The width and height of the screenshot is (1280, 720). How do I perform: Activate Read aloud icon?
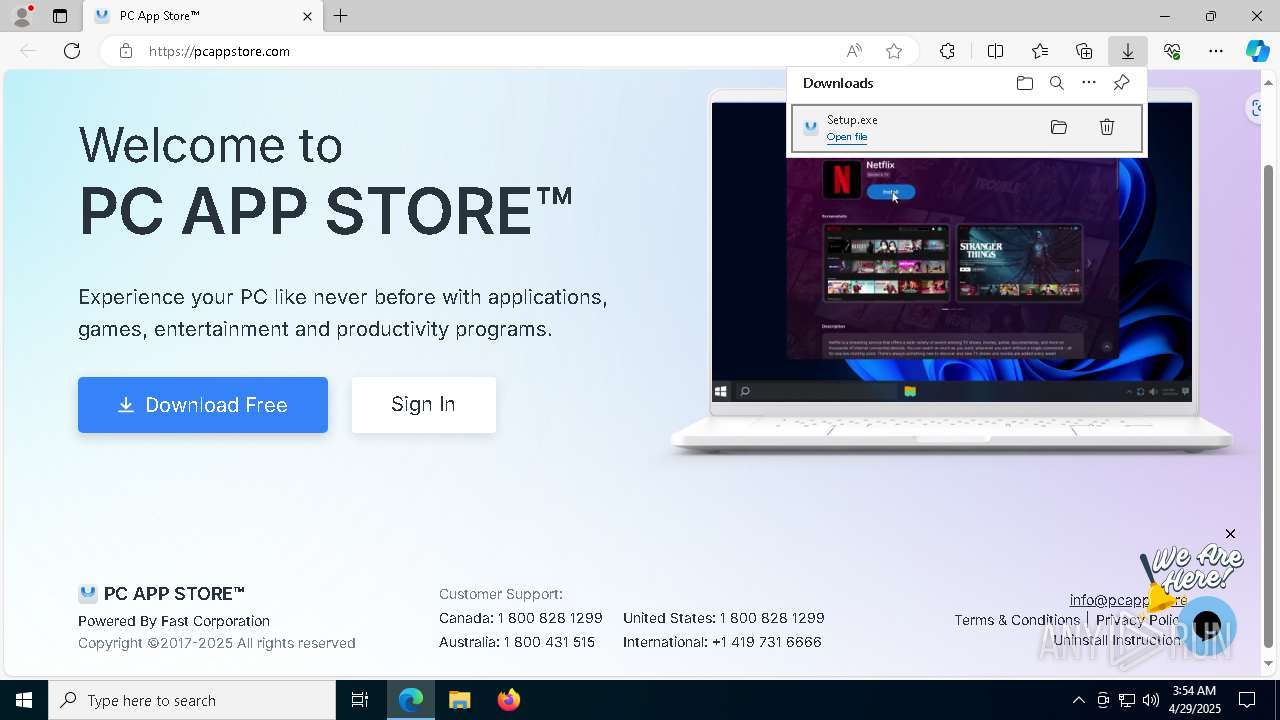click(854, 51)
